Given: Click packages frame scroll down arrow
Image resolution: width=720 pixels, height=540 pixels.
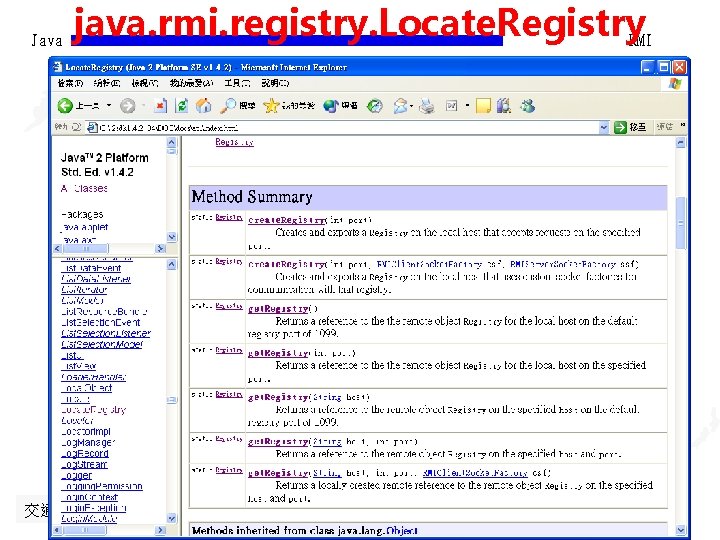Looking at the screenshot, I should (x=171, y=237).
